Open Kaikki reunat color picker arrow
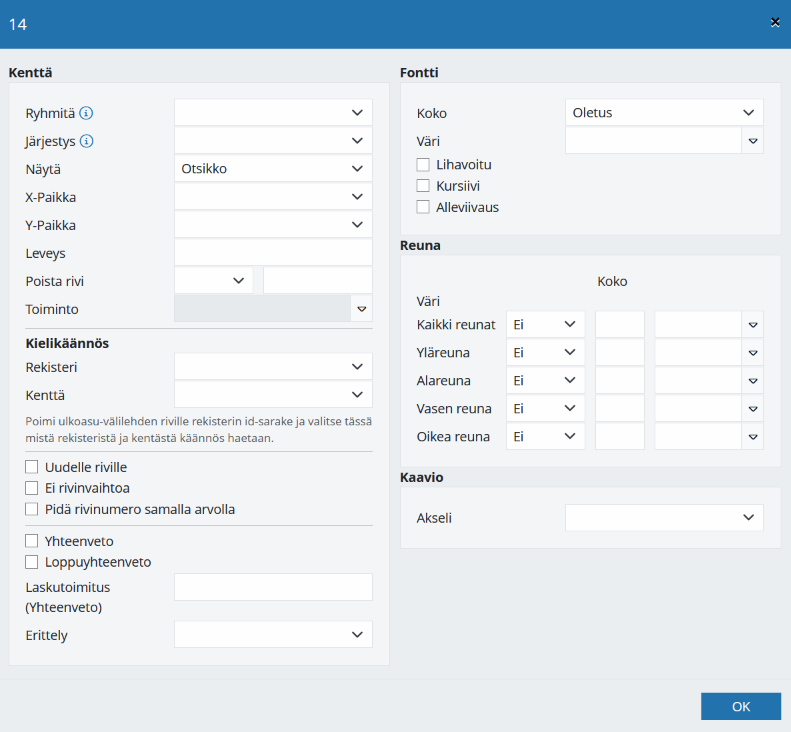791x732 pixels. coord(753,324)
